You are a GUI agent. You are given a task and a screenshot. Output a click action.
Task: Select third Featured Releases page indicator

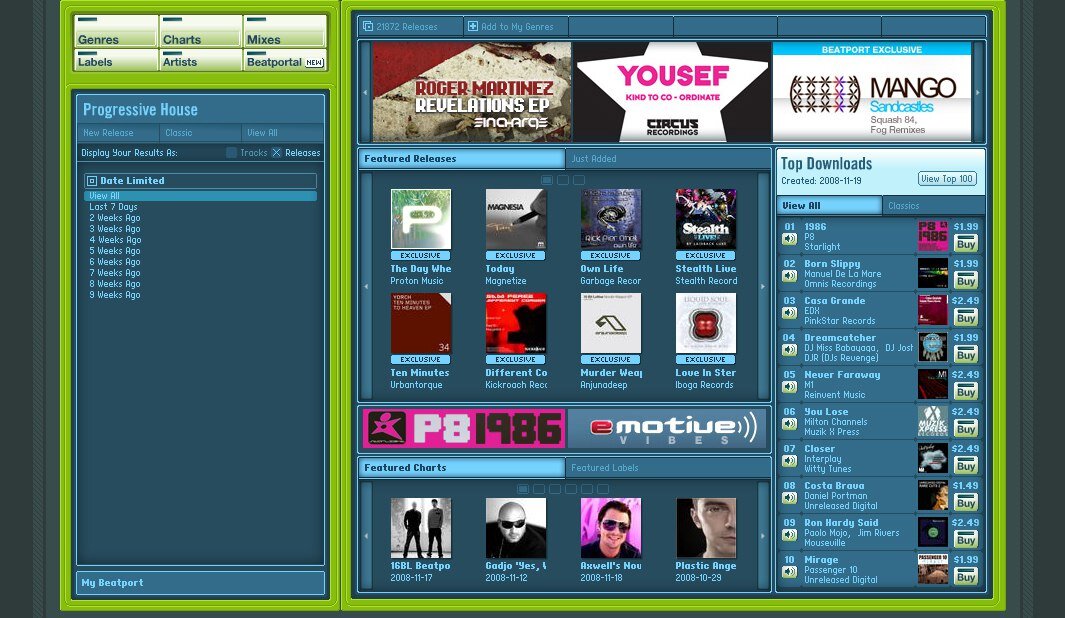point(579,180)
